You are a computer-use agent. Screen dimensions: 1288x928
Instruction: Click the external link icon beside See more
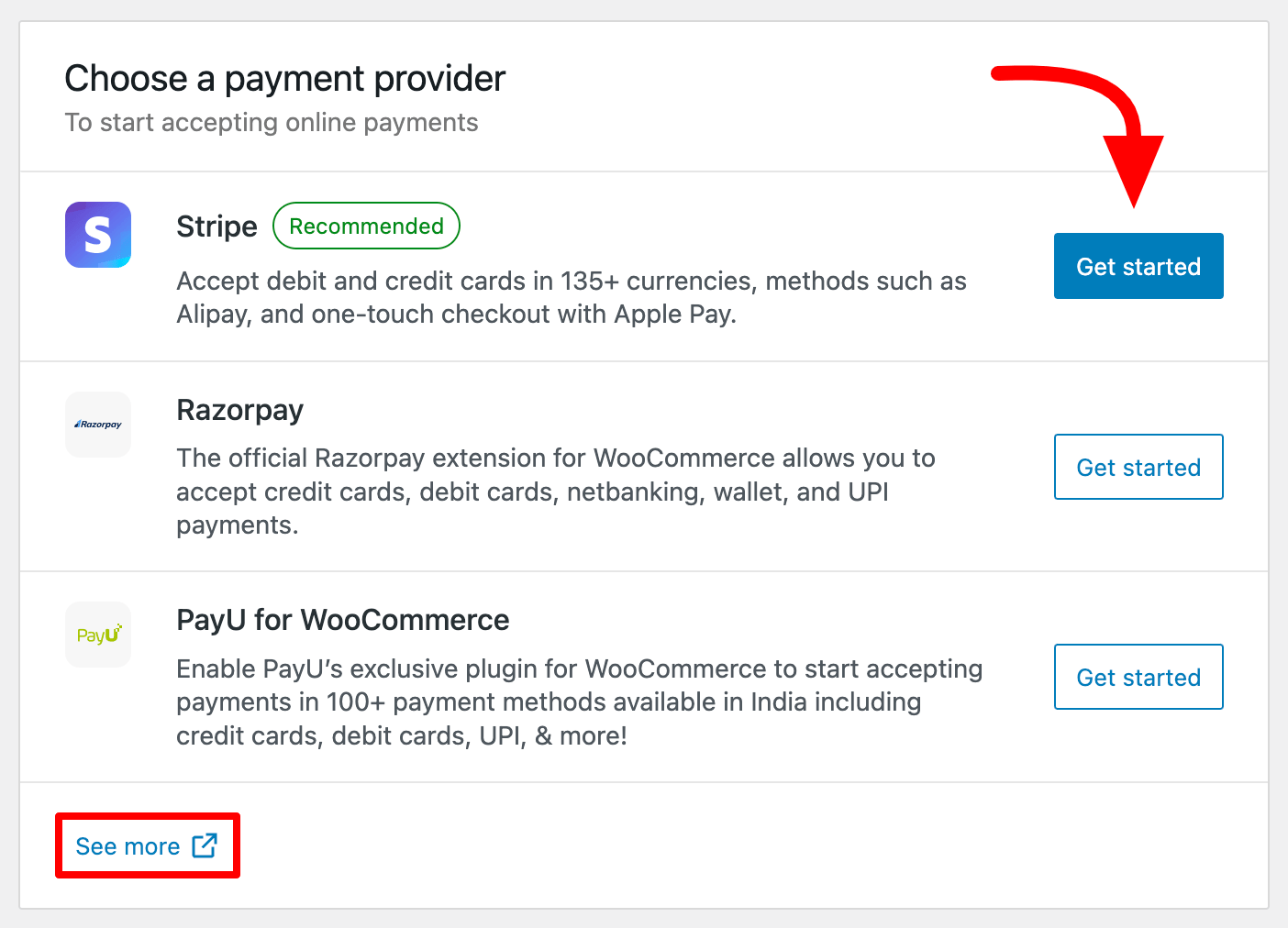point(205,845)
